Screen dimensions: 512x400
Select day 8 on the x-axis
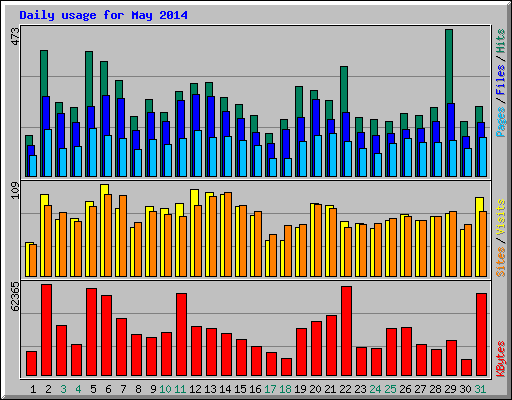click(x=138, y=389)
